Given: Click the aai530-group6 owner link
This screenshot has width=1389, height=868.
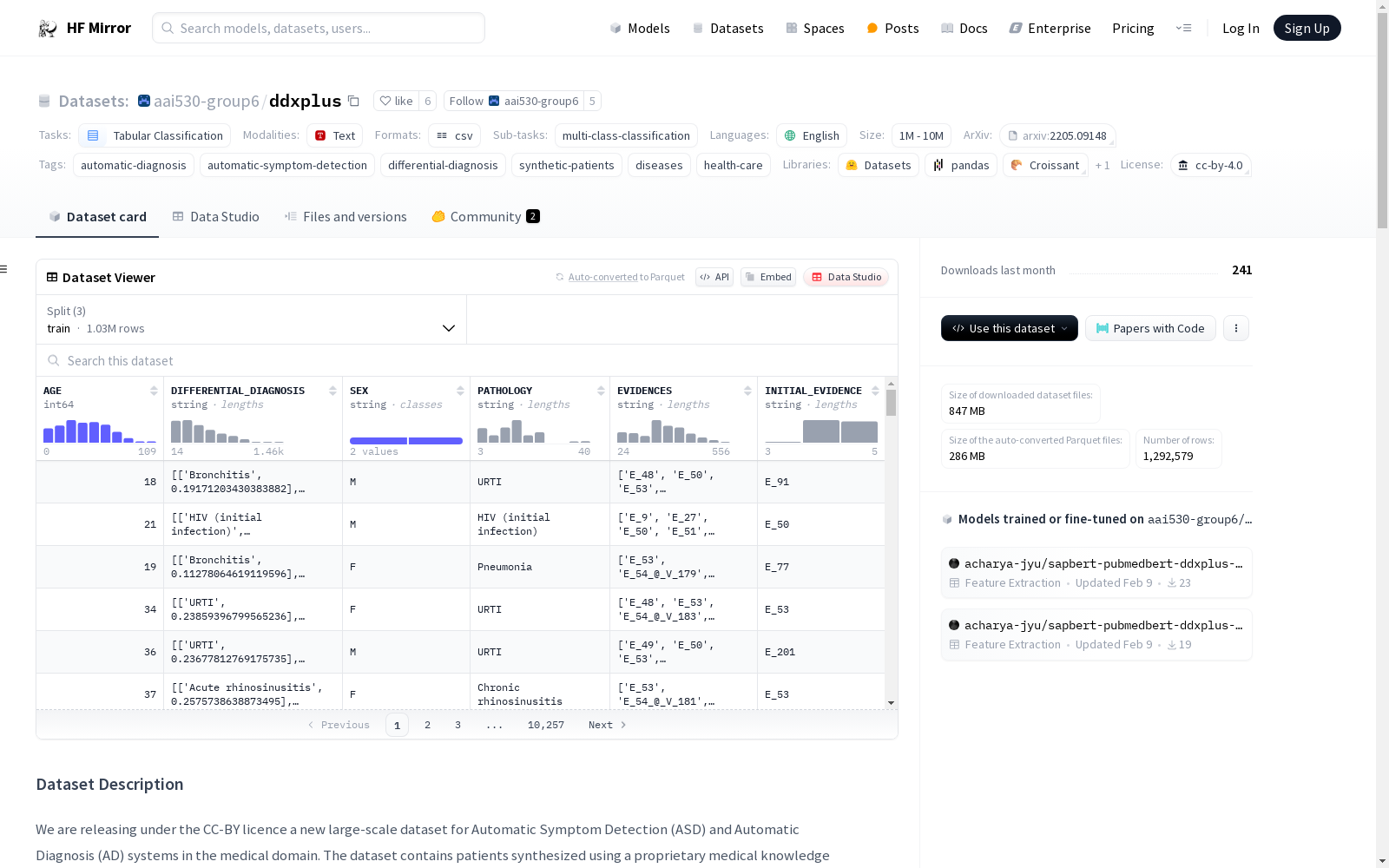Looking at the screenshot, I should click(x=207, y=101).
